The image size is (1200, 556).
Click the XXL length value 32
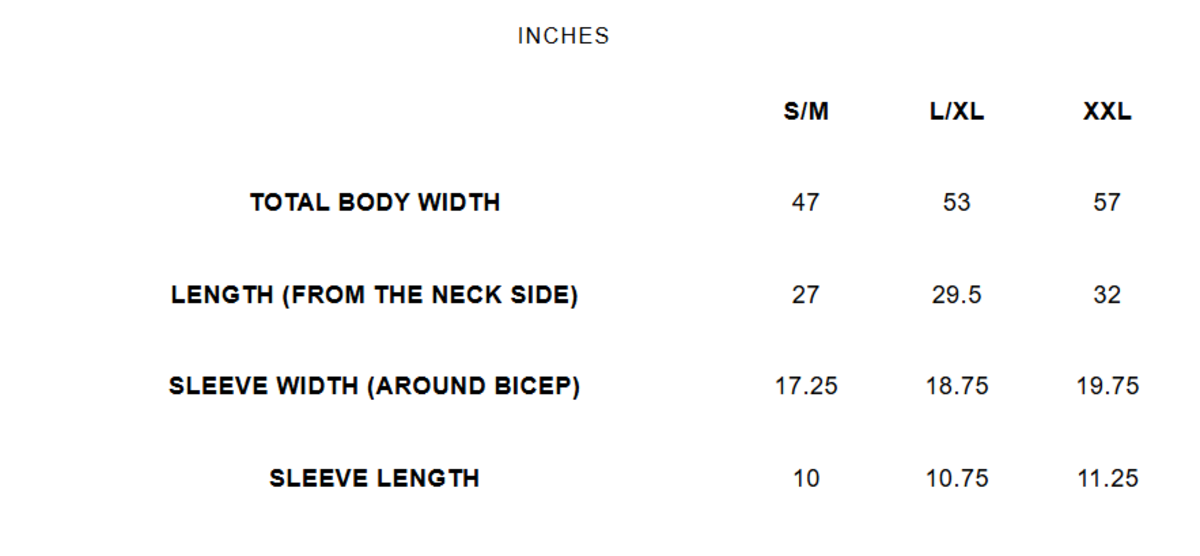tap(1107, 295)
